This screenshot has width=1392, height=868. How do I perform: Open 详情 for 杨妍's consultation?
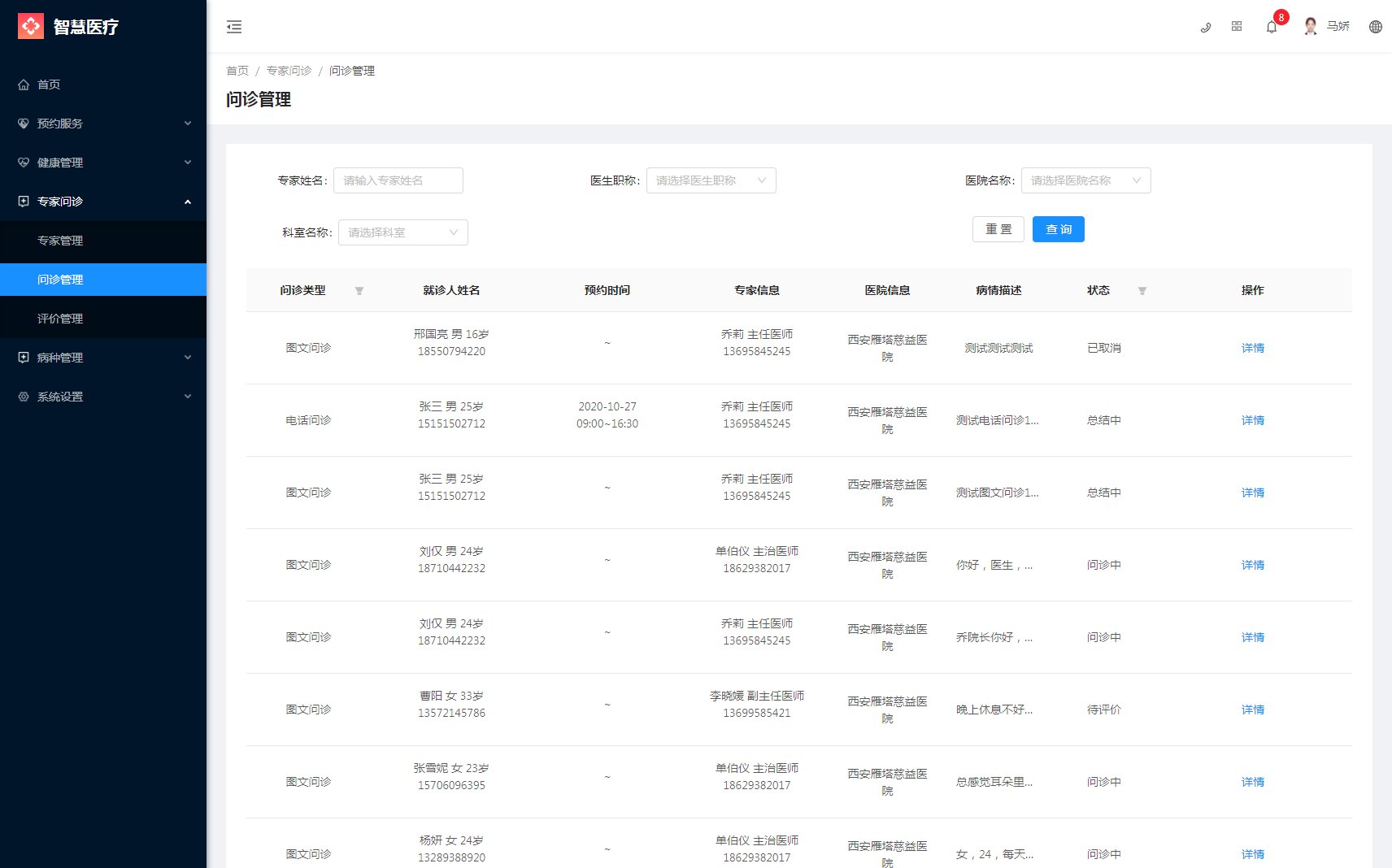click(1253, 854)
